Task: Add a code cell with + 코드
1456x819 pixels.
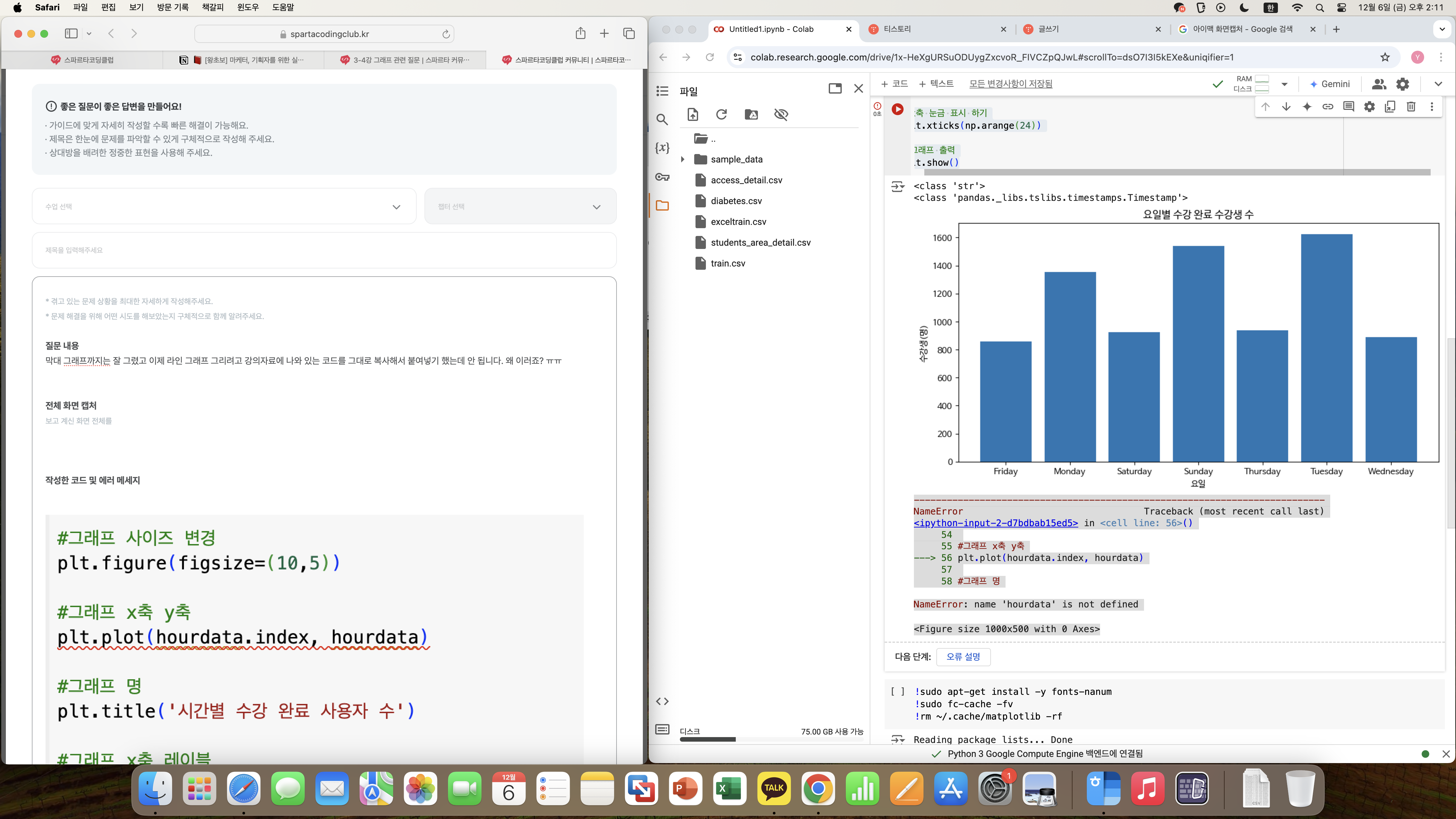Action: (x=894, y=84)
